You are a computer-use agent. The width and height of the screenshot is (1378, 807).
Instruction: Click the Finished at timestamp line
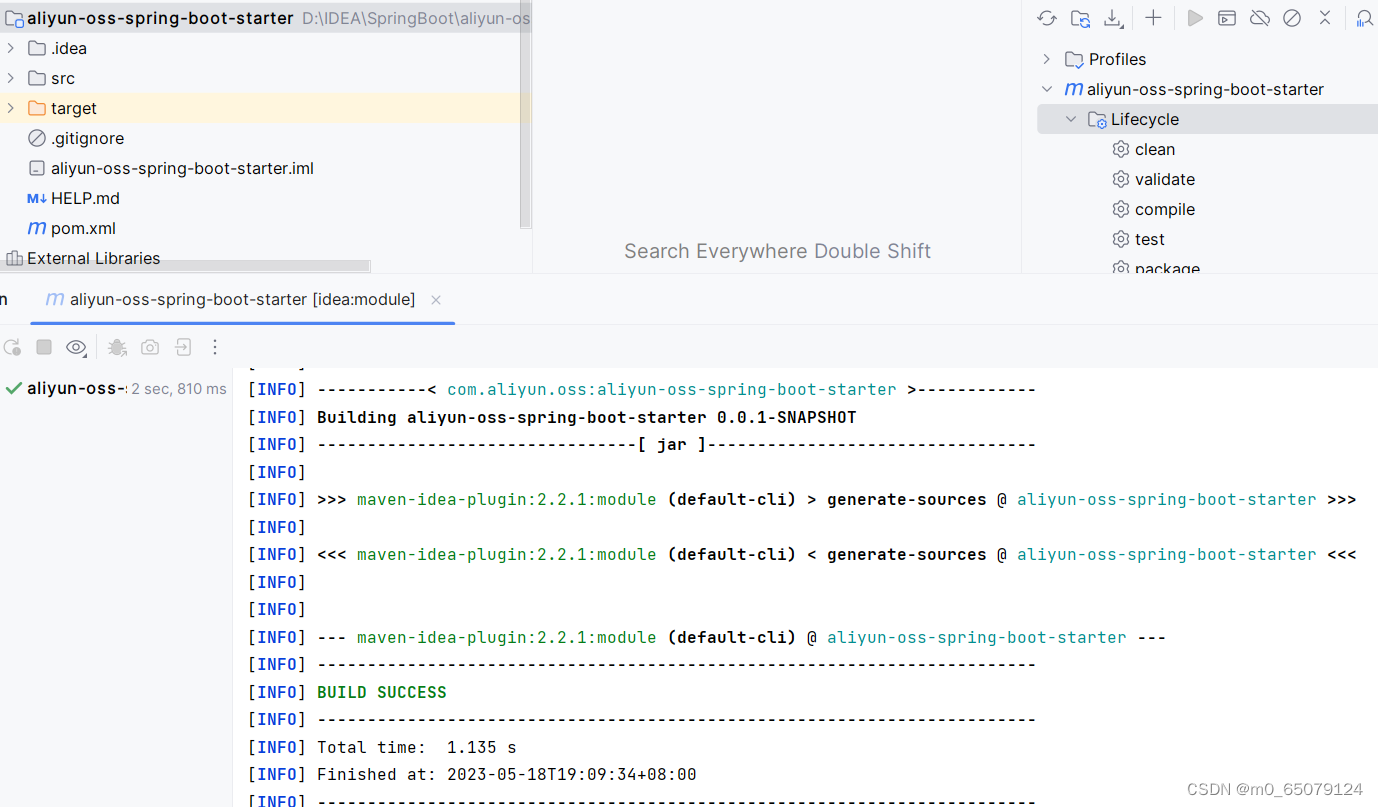(x=506, y=774)
